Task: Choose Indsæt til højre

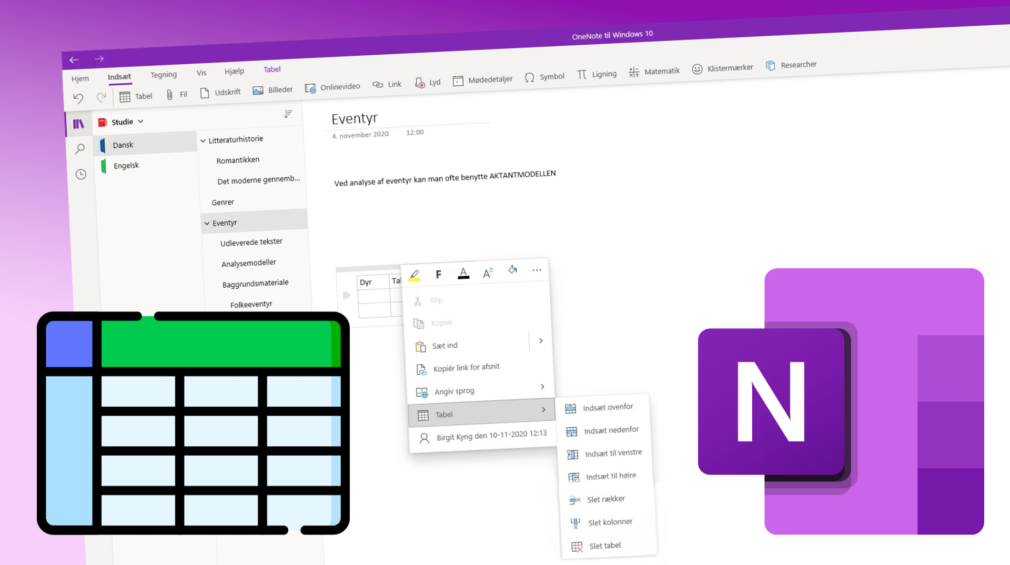Action: click(x=611, y=477)
